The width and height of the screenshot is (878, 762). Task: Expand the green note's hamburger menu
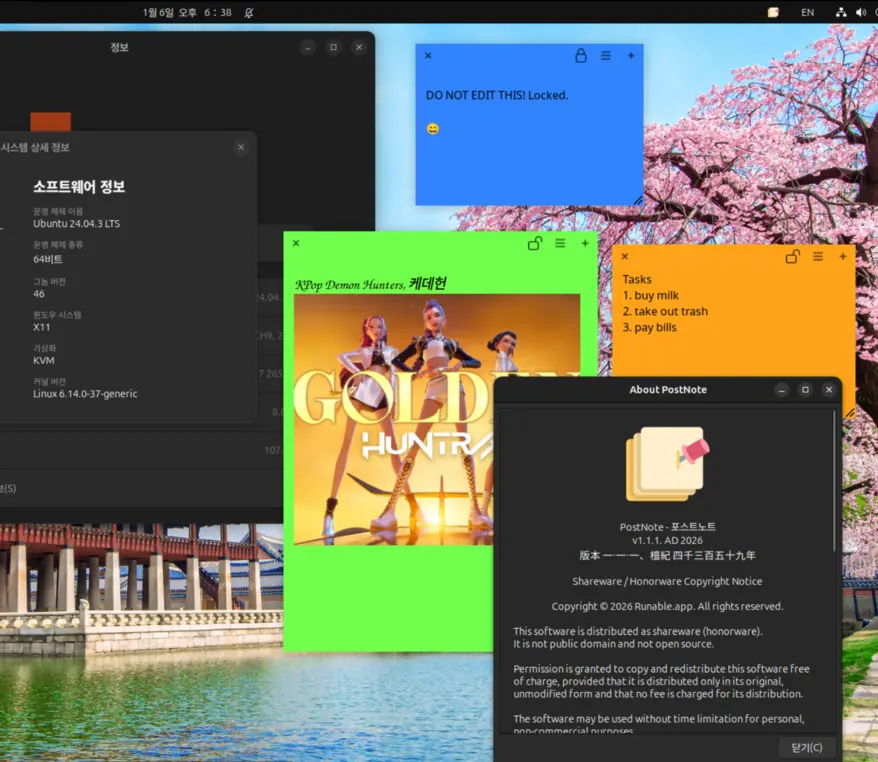coord(560,243)
